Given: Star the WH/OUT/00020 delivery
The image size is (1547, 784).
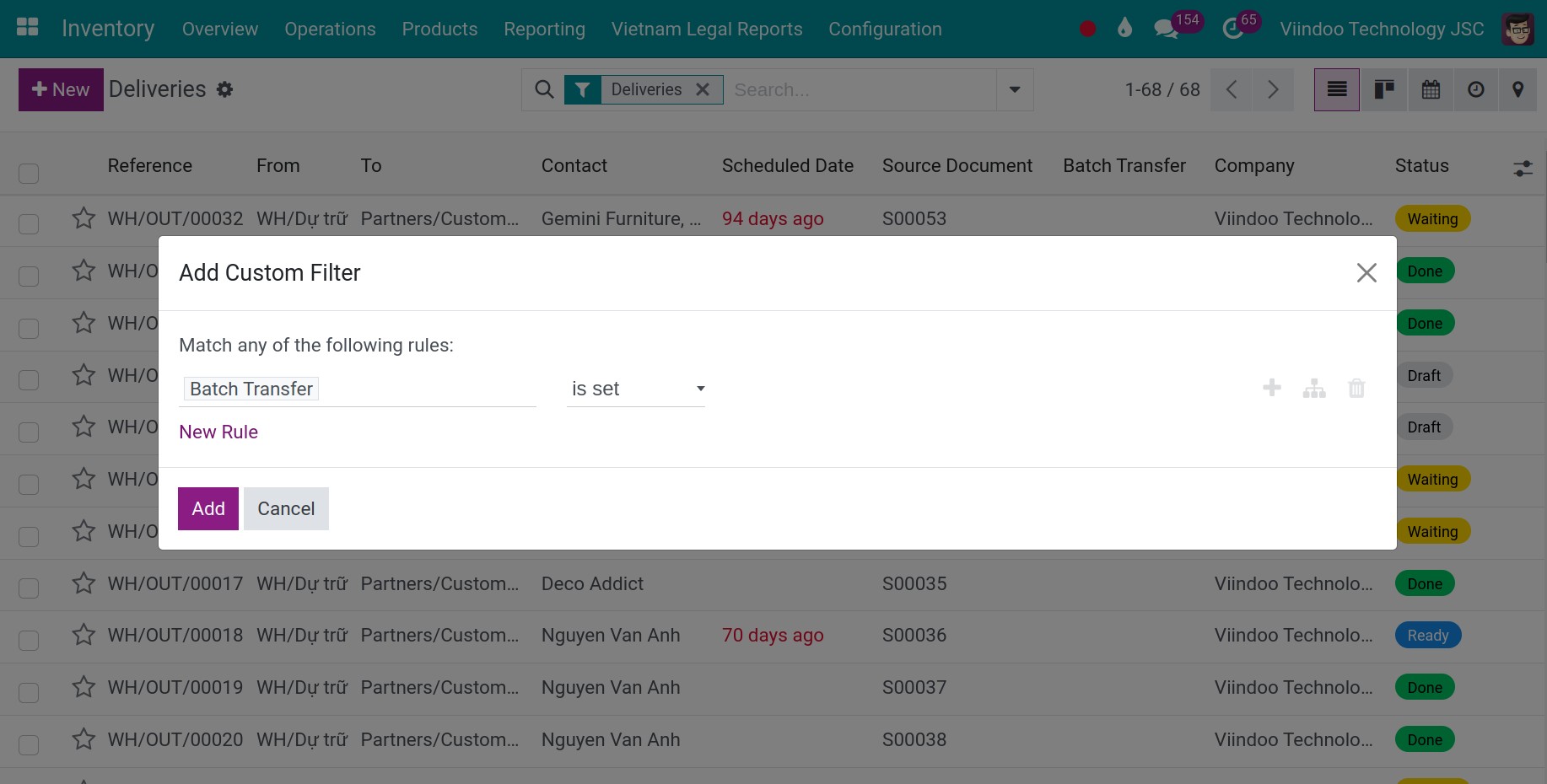Looking at the screenshot, I should 84,739.
